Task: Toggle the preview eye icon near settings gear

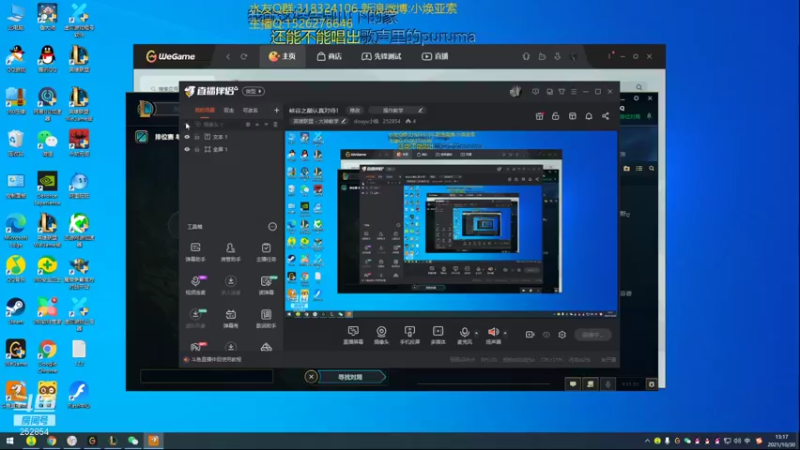Action: 546,335
